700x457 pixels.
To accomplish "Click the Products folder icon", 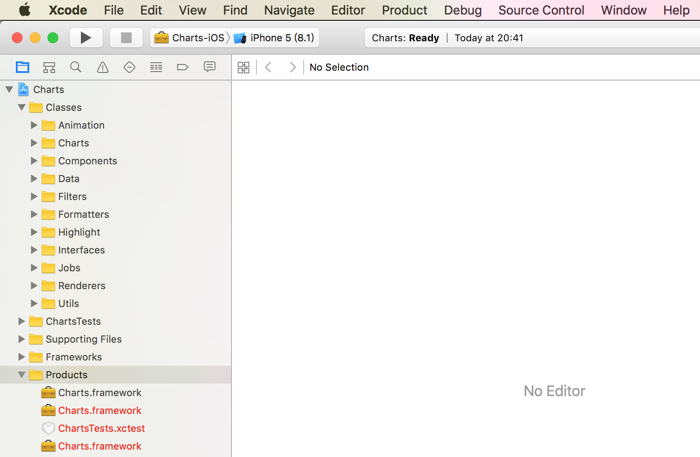I will click(x=36, y=375).
